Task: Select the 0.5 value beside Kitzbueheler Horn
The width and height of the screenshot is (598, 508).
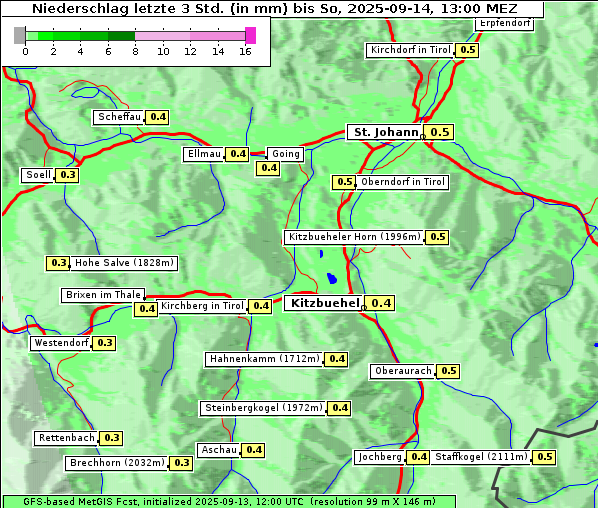Action: pyautogui.click(x=437, y=237)
